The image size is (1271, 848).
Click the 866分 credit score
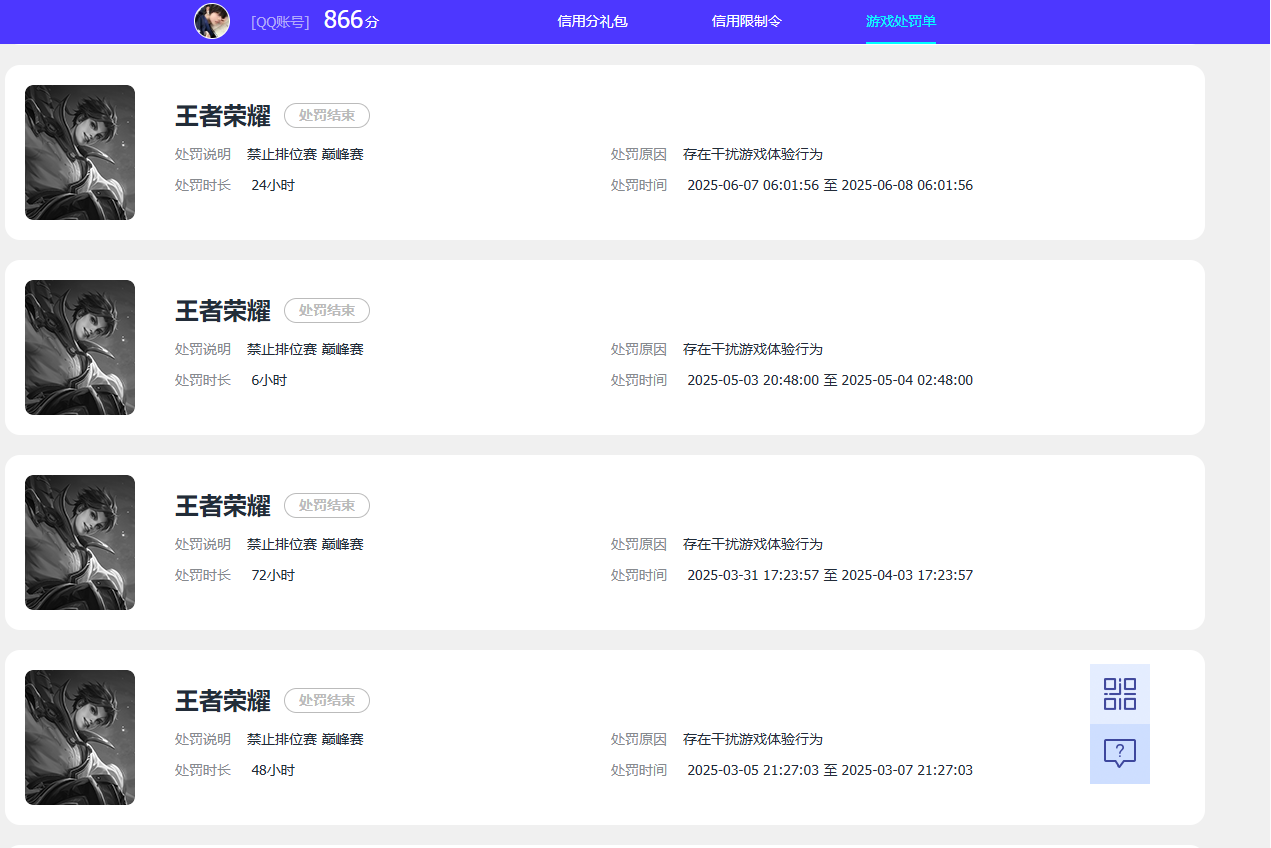point(351,20)
